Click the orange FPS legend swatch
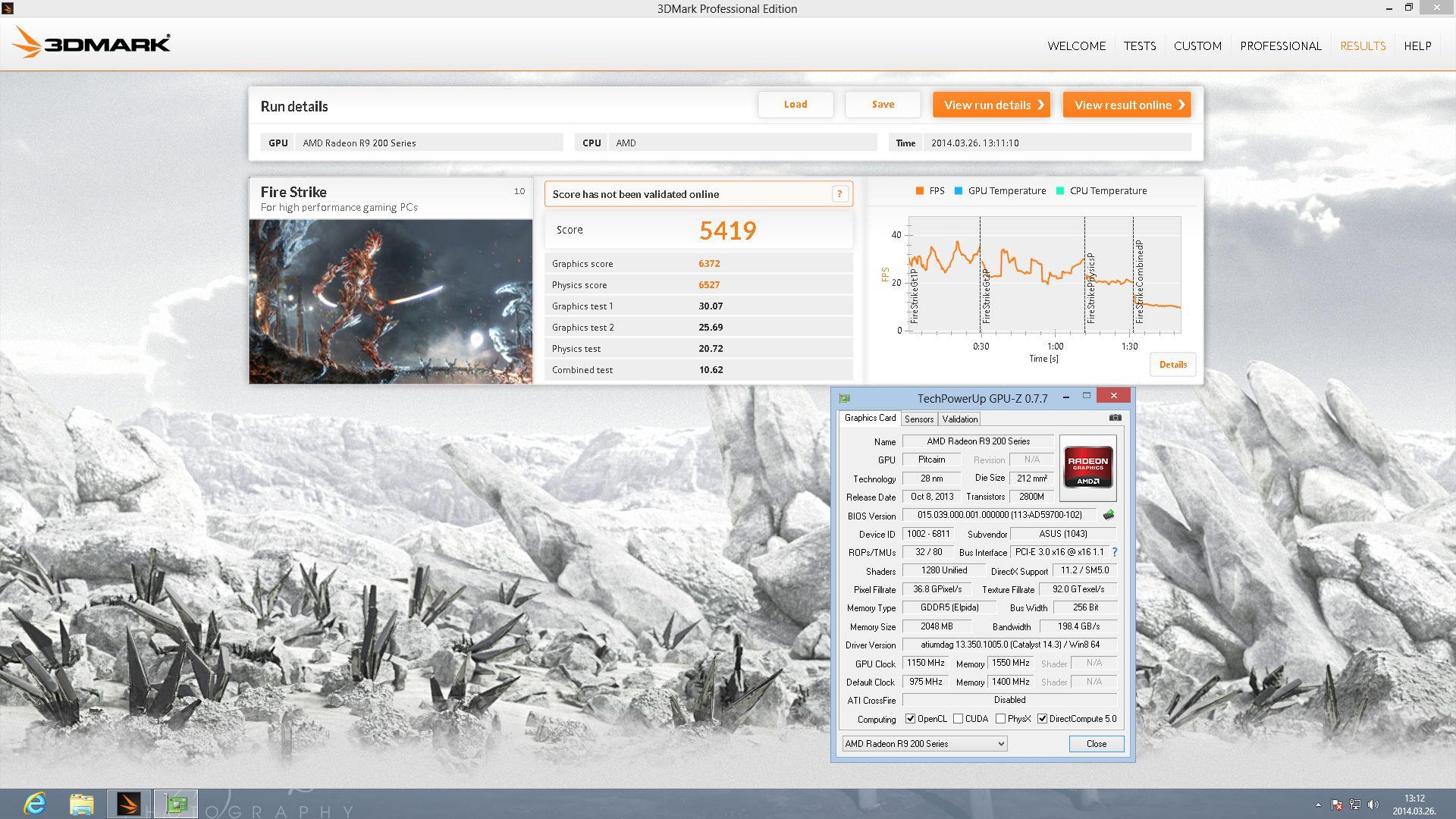This screenshot has width=1456, height=819. pyautogui.click(x=920, y=191)
